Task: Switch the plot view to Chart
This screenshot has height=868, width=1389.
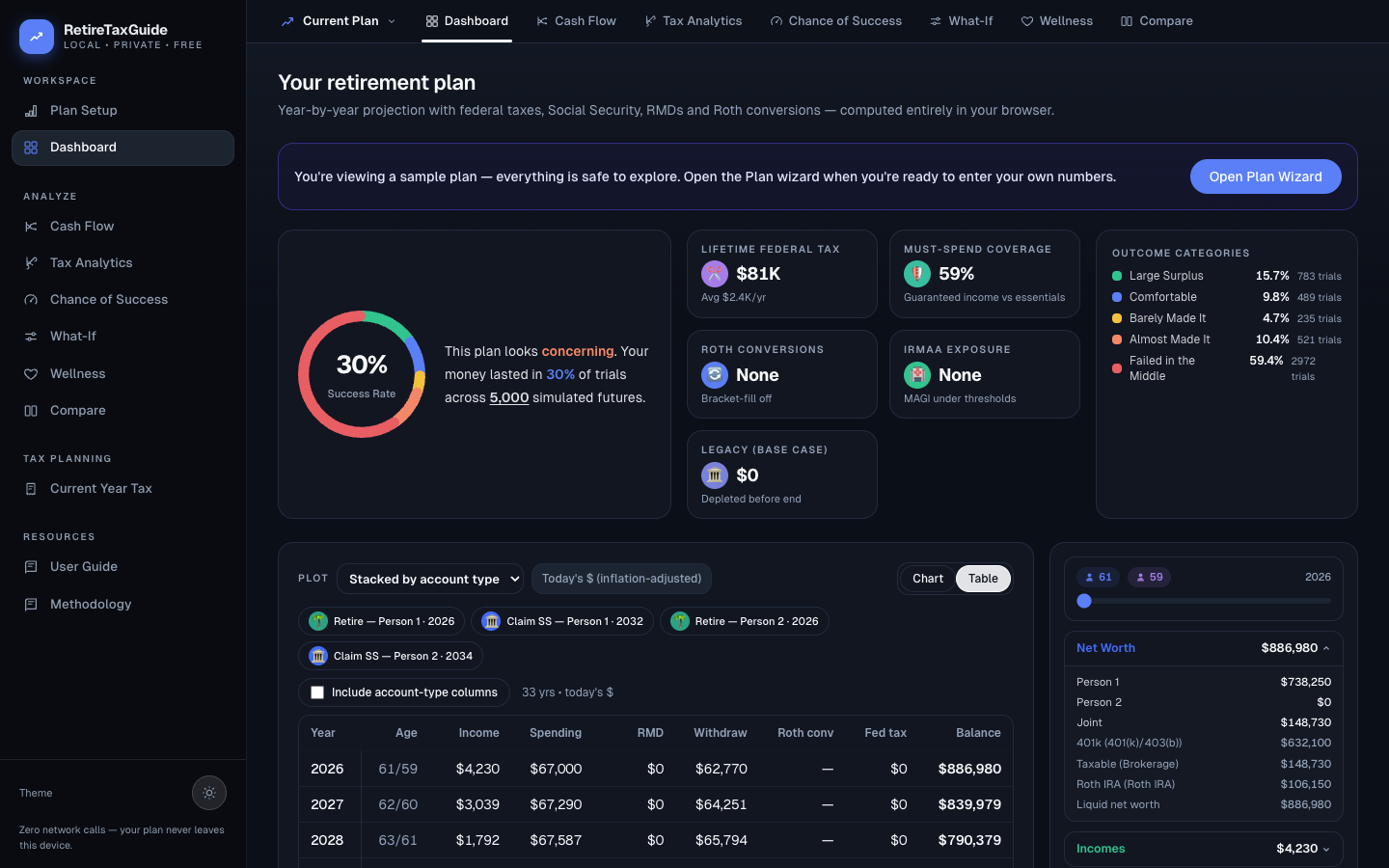Action: pos(928,579)
